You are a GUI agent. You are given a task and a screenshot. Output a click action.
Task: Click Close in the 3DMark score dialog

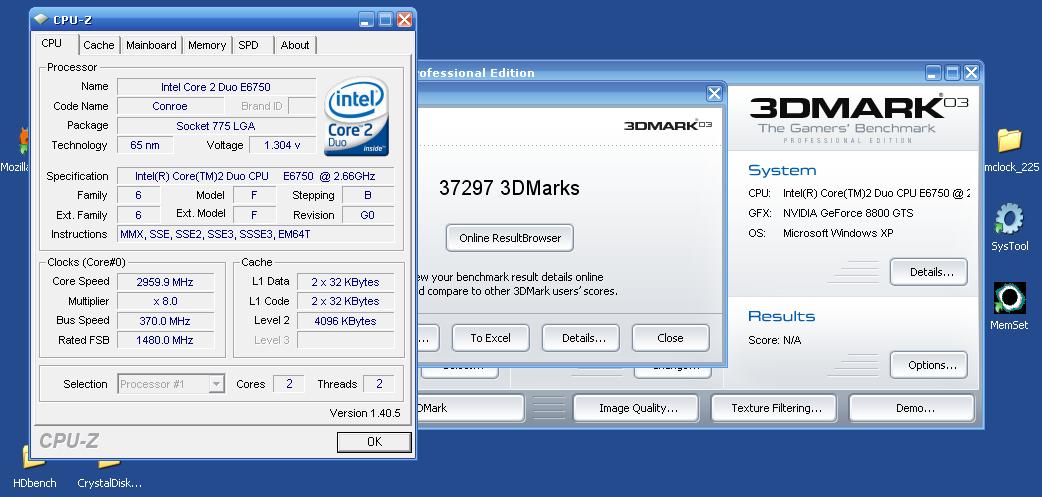(670, 338)
